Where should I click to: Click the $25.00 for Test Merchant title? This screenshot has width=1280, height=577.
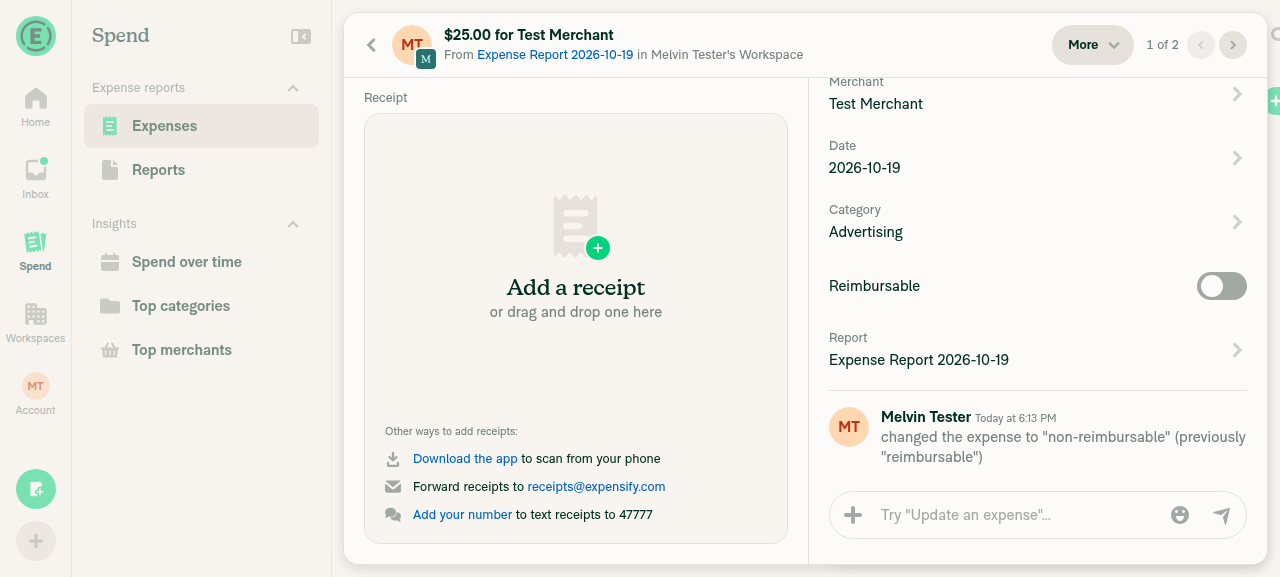(x=529, y=35)
